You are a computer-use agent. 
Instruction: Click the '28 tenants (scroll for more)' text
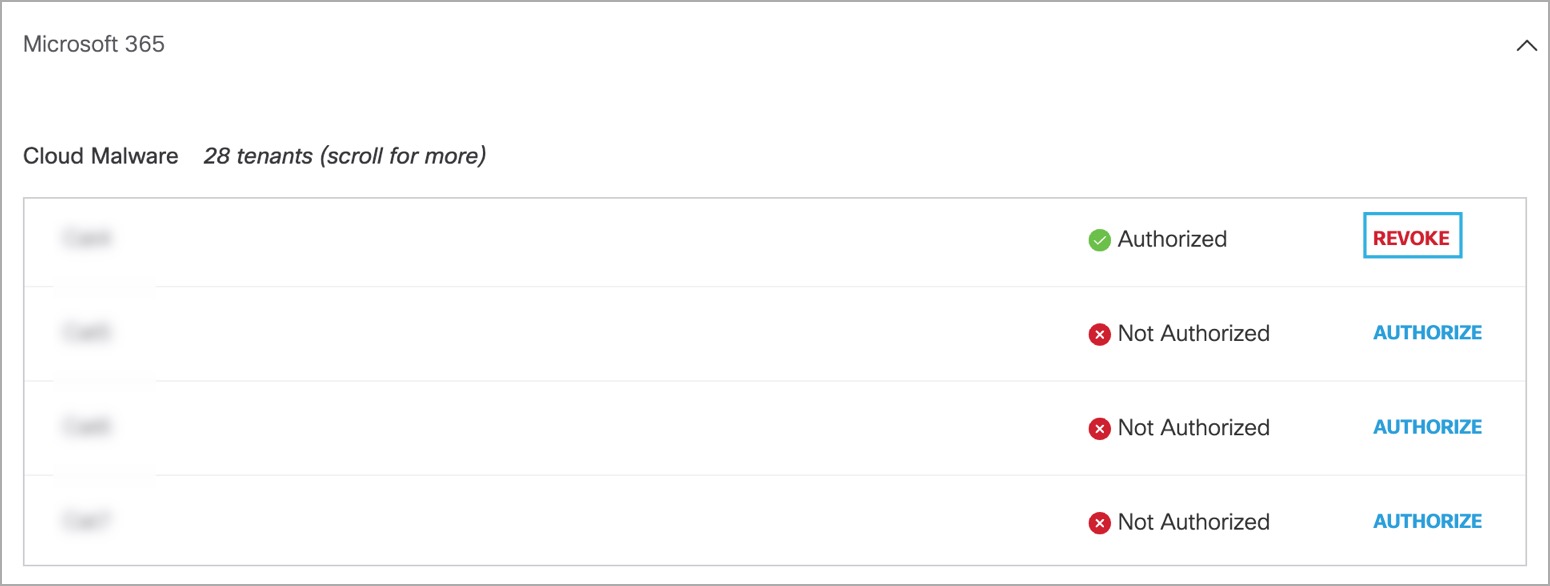(345, 156)
